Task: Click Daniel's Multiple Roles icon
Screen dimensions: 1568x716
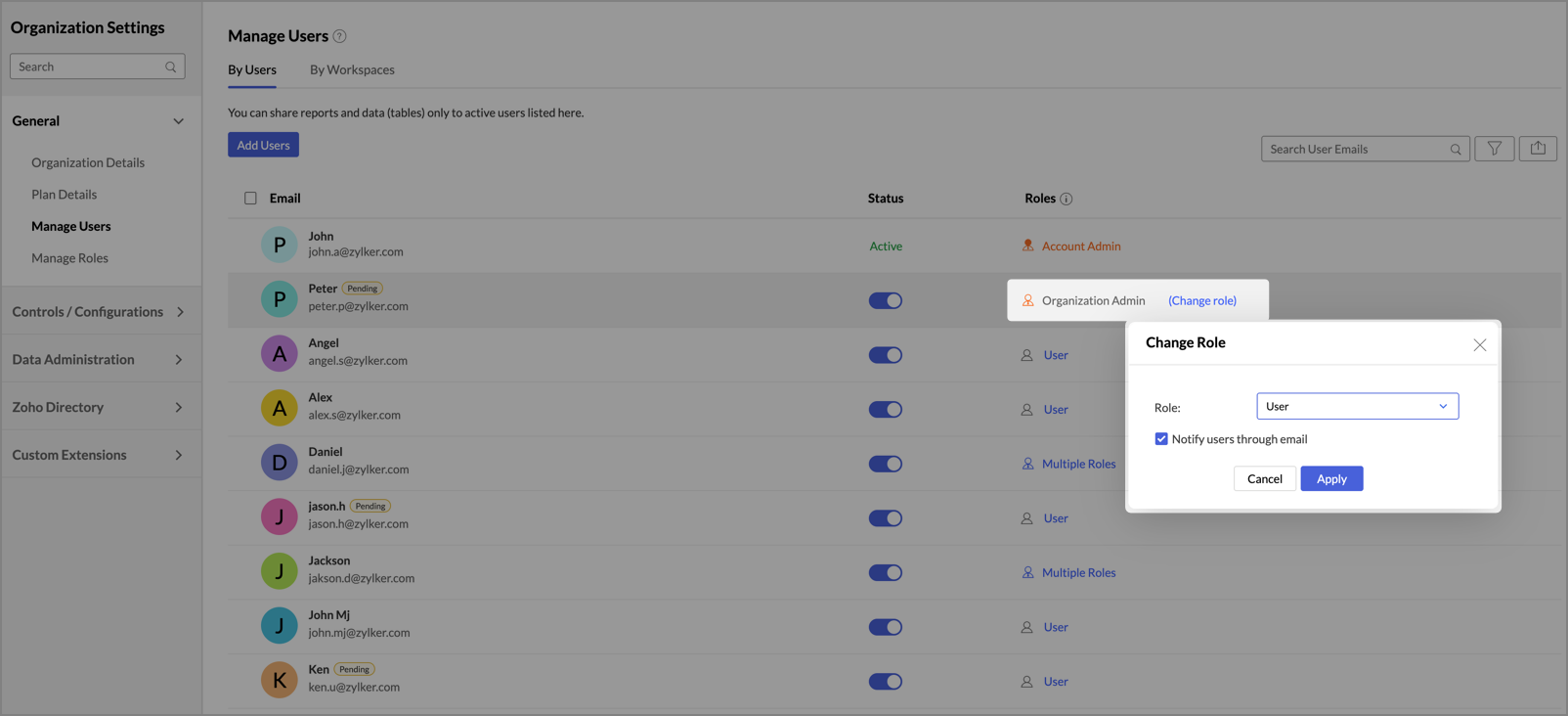Action: click(x=1027, y=464)
